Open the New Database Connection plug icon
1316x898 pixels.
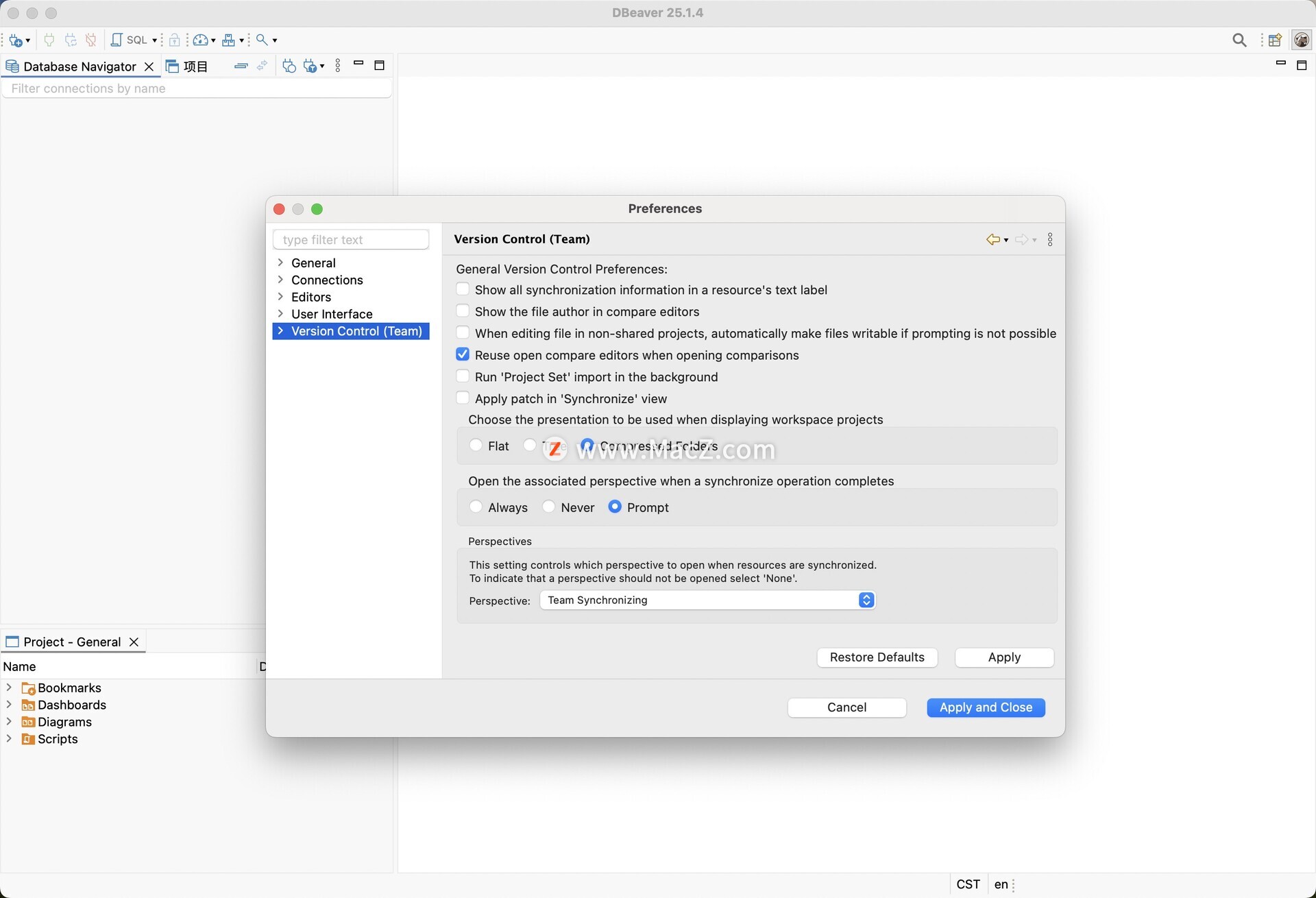[x=16, y=40]
